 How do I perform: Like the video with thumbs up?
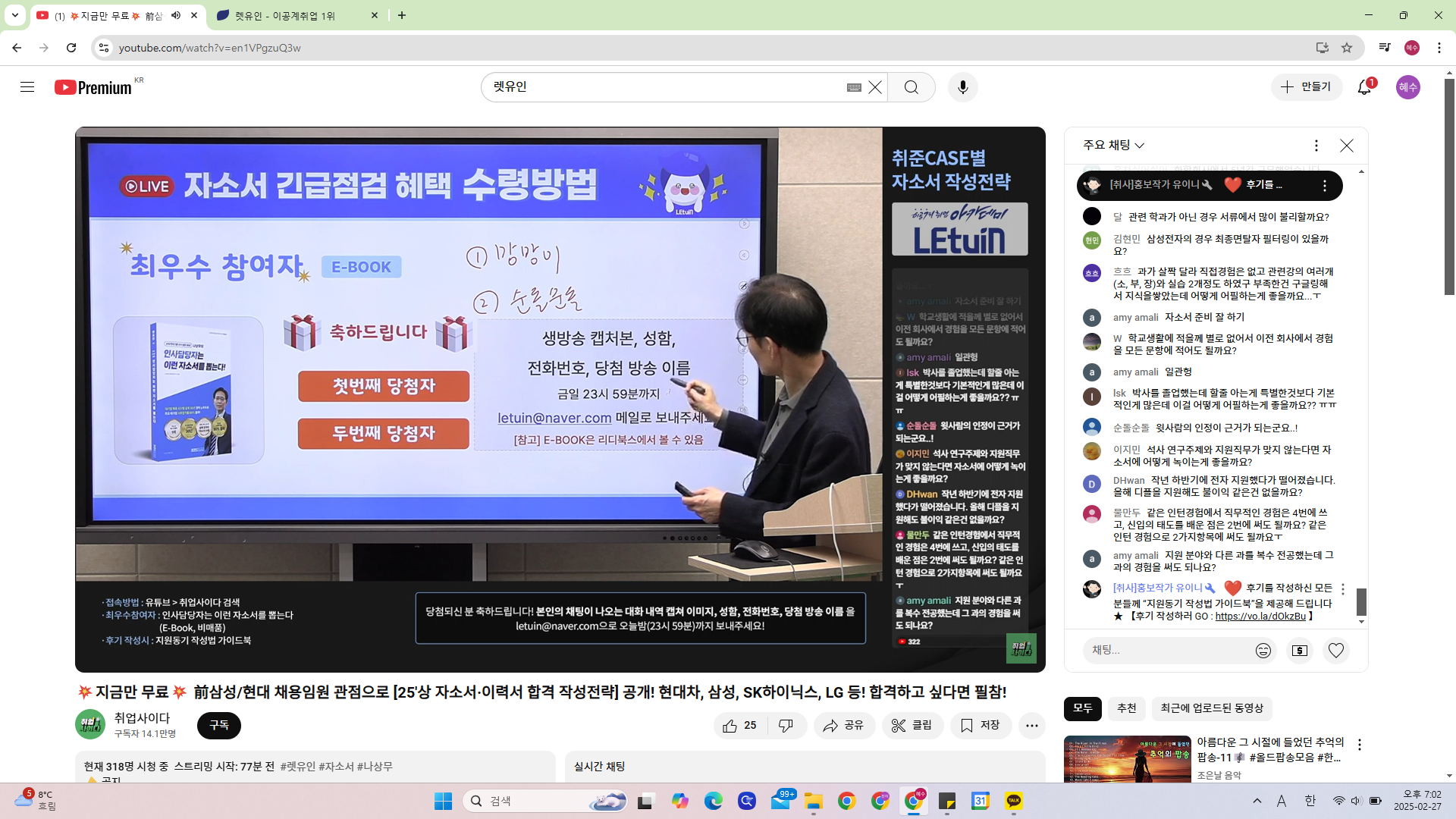pos(740,726)
